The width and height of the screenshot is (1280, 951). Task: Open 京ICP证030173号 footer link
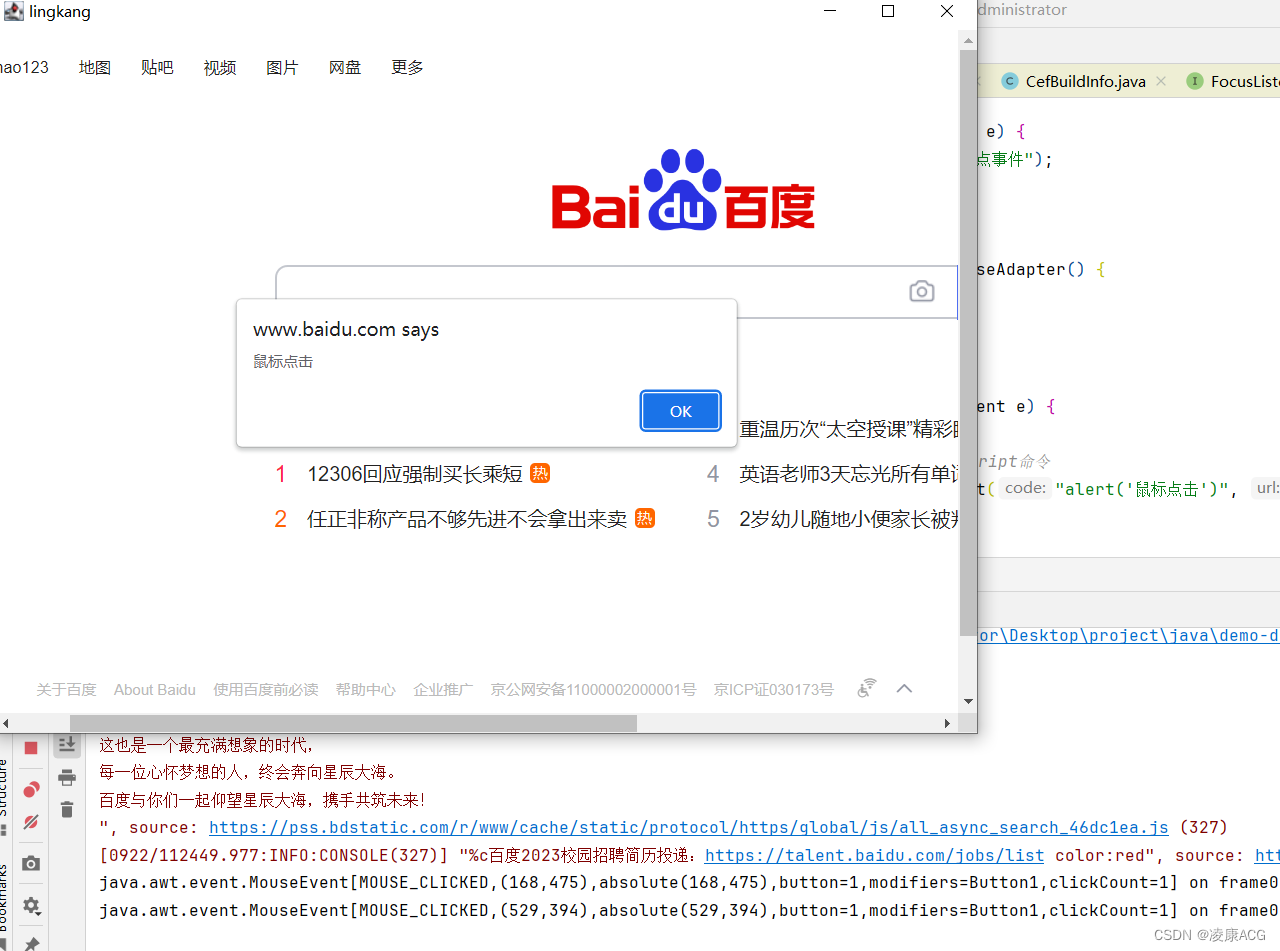773,689
